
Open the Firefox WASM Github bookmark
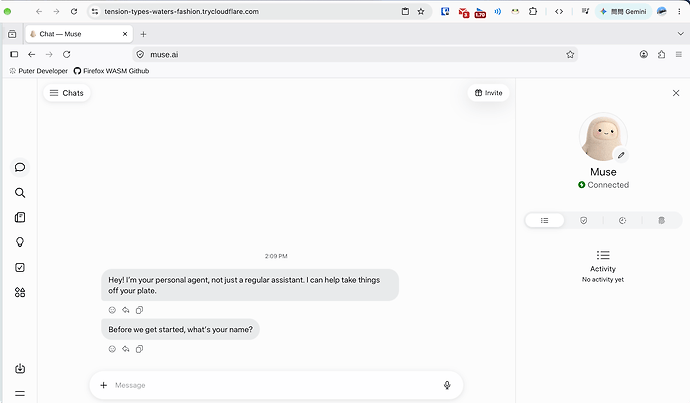tap(111, 71)
